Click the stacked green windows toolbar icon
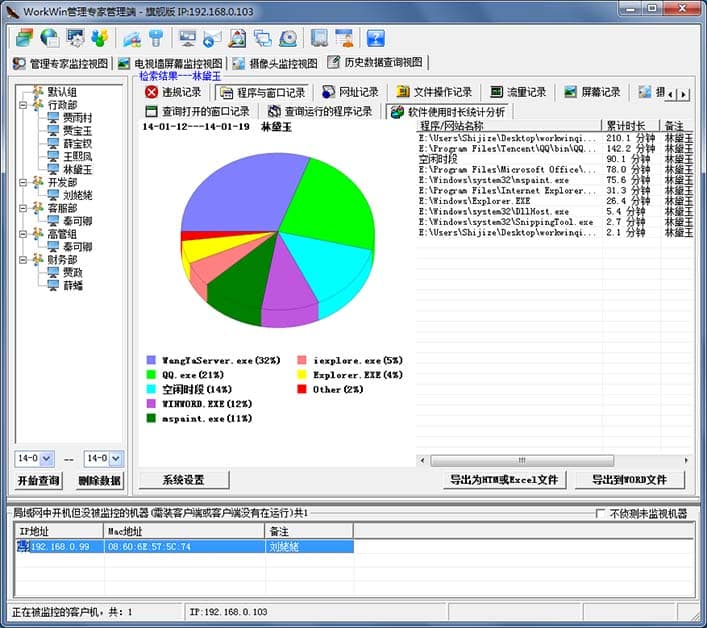Screen dimensions: 707x628 (x=24, y=38)
